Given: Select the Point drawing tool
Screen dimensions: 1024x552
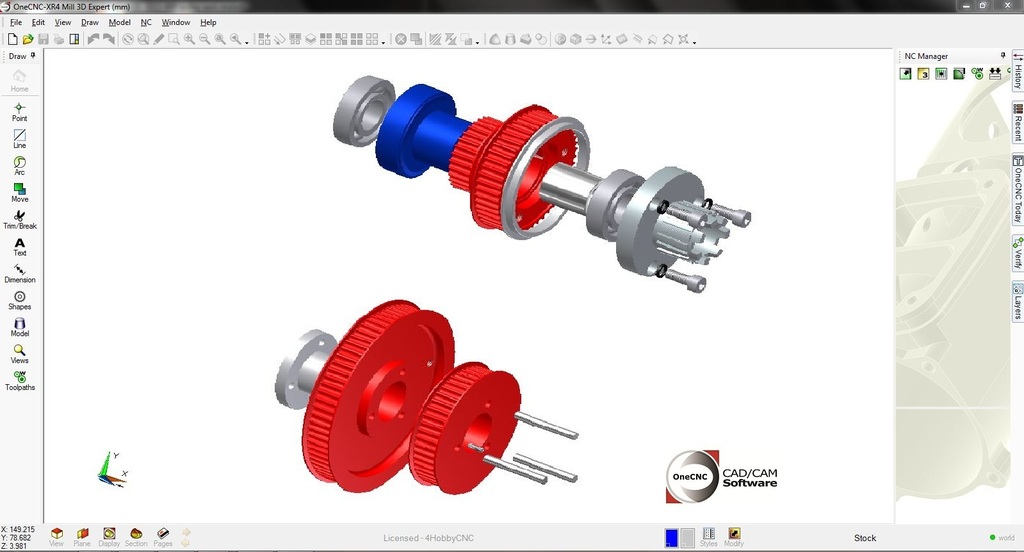Looking at the screenshot, I should tap(19, 111).
